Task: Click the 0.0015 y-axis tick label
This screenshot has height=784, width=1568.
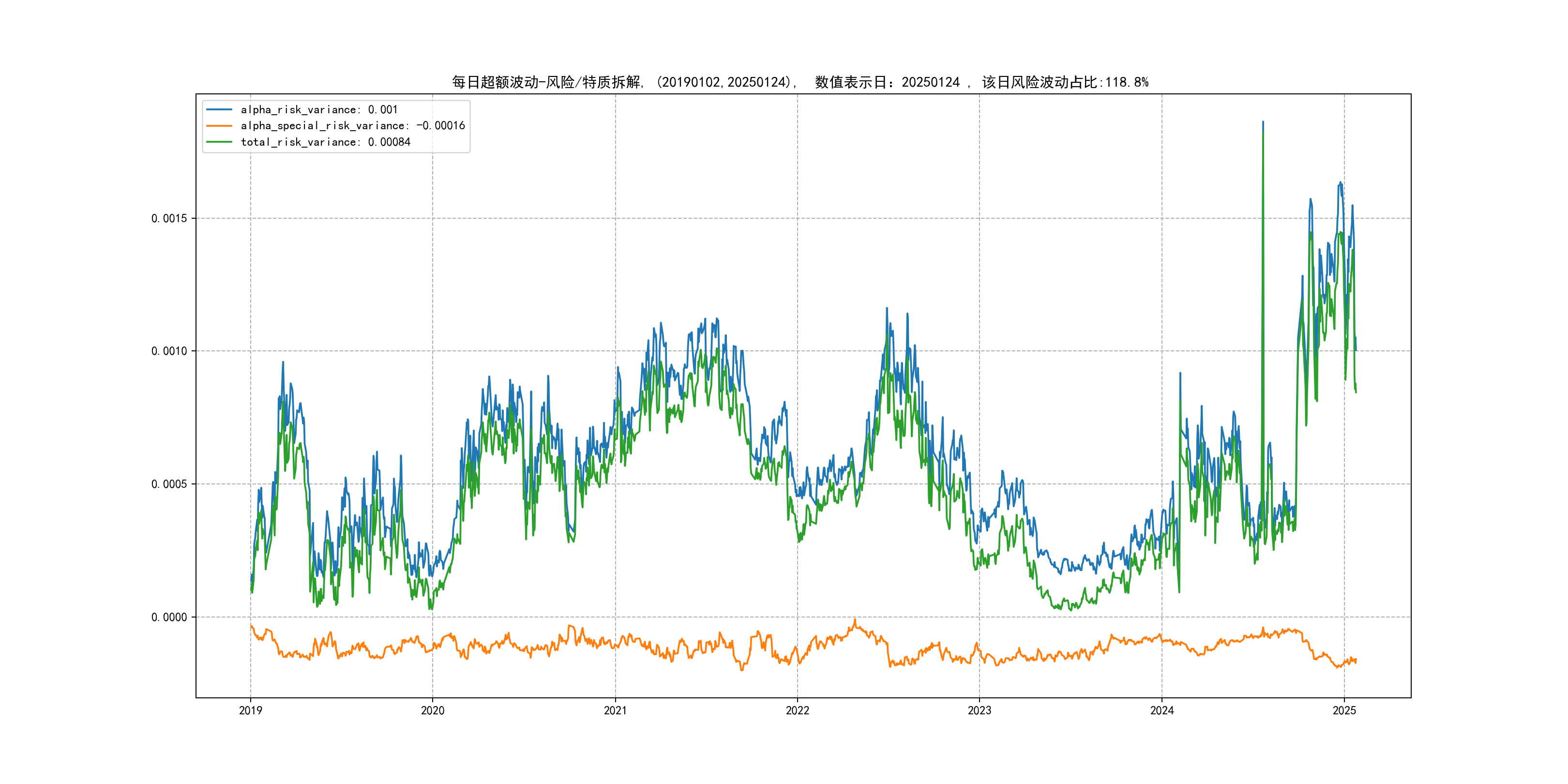Action: pos(169,219)
